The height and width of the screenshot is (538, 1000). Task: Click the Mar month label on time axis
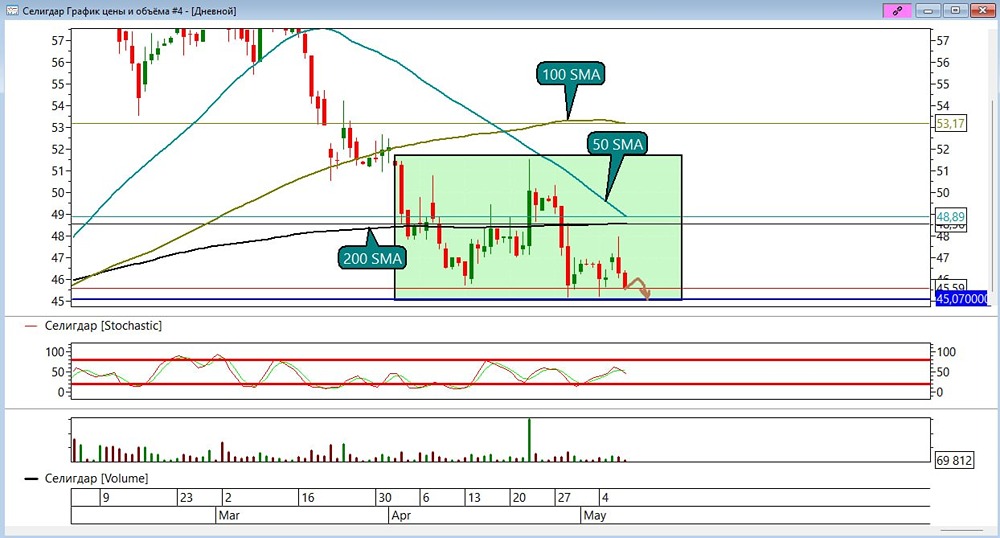click(x=229, y=515)
